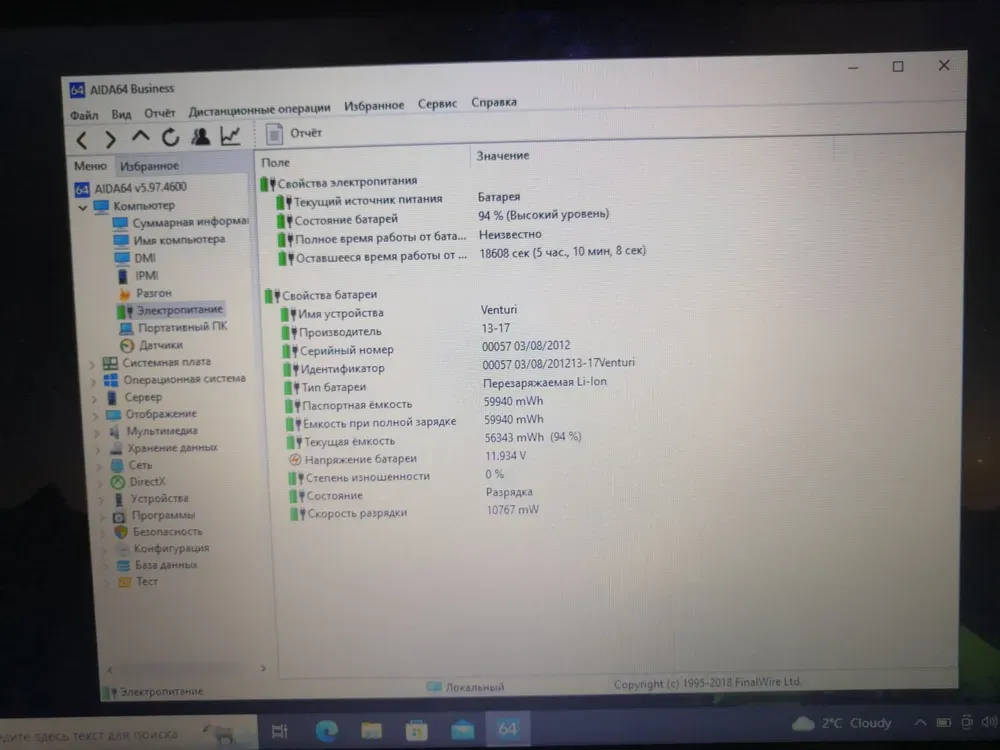Go up one level with the Up arrow

[x=141, y=137]
